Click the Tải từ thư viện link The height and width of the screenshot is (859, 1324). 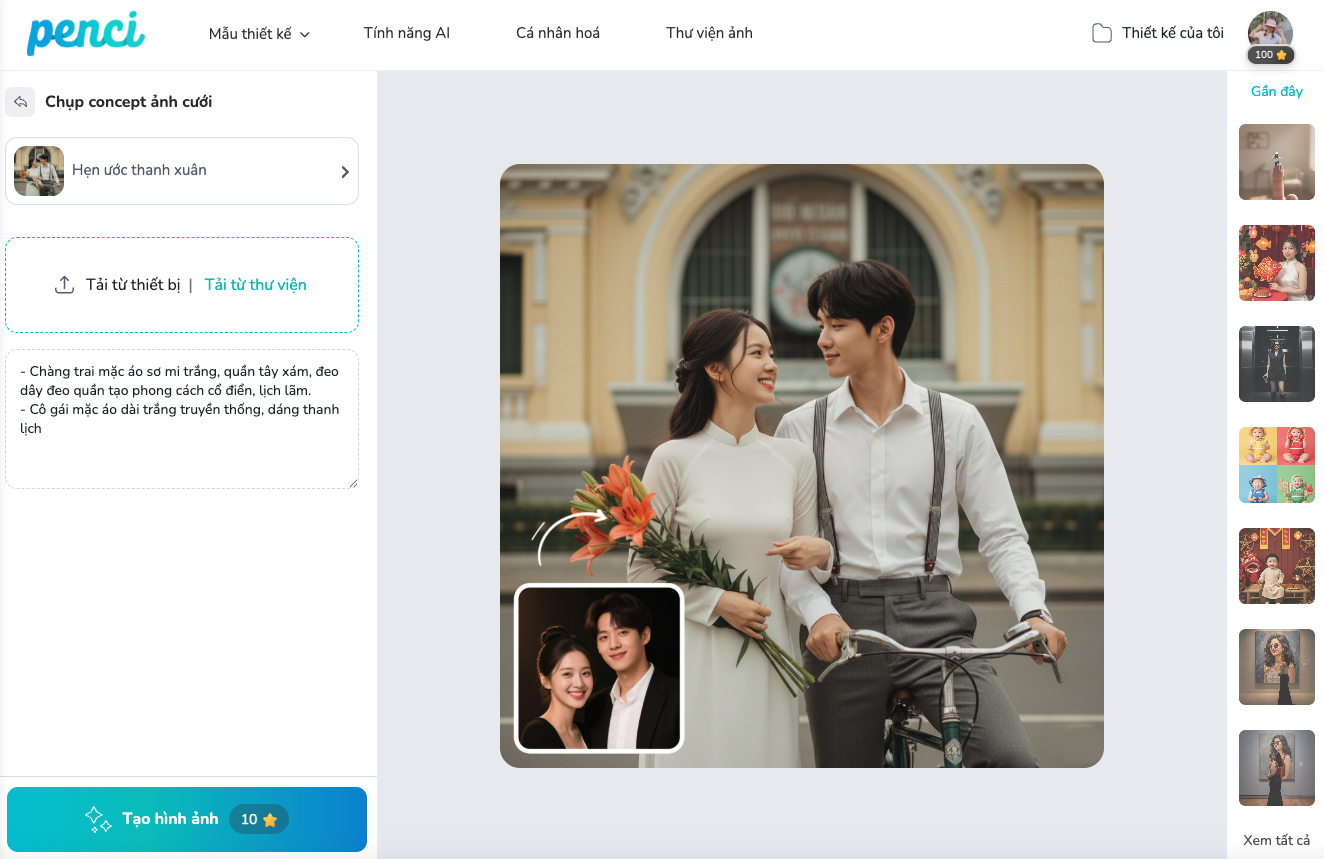point(255,285)
